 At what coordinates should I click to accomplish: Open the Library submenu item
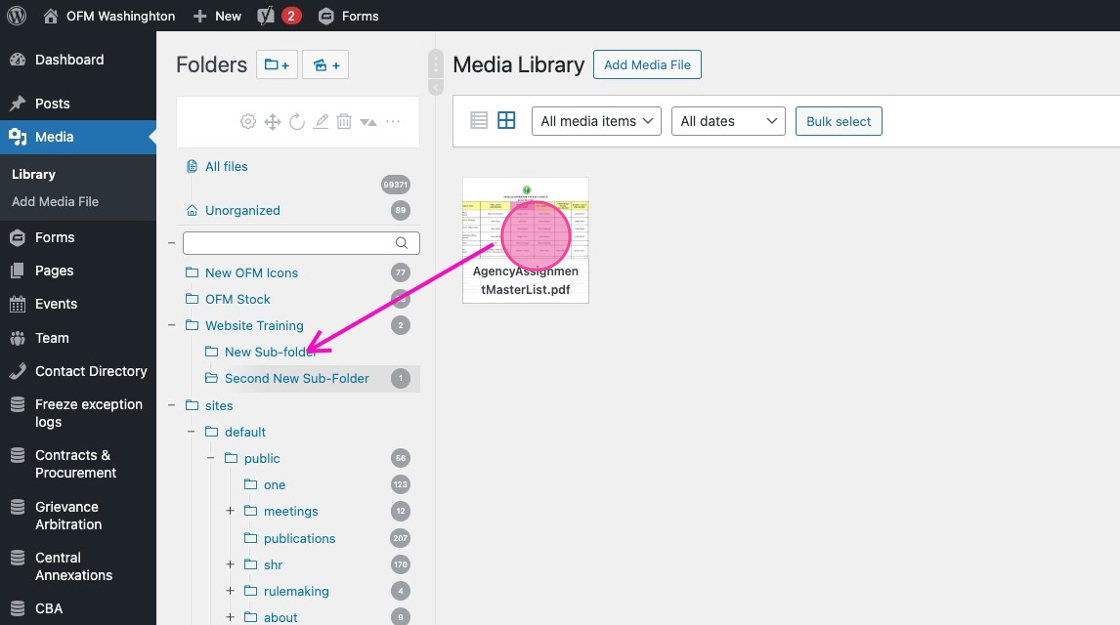coord(34,174)
